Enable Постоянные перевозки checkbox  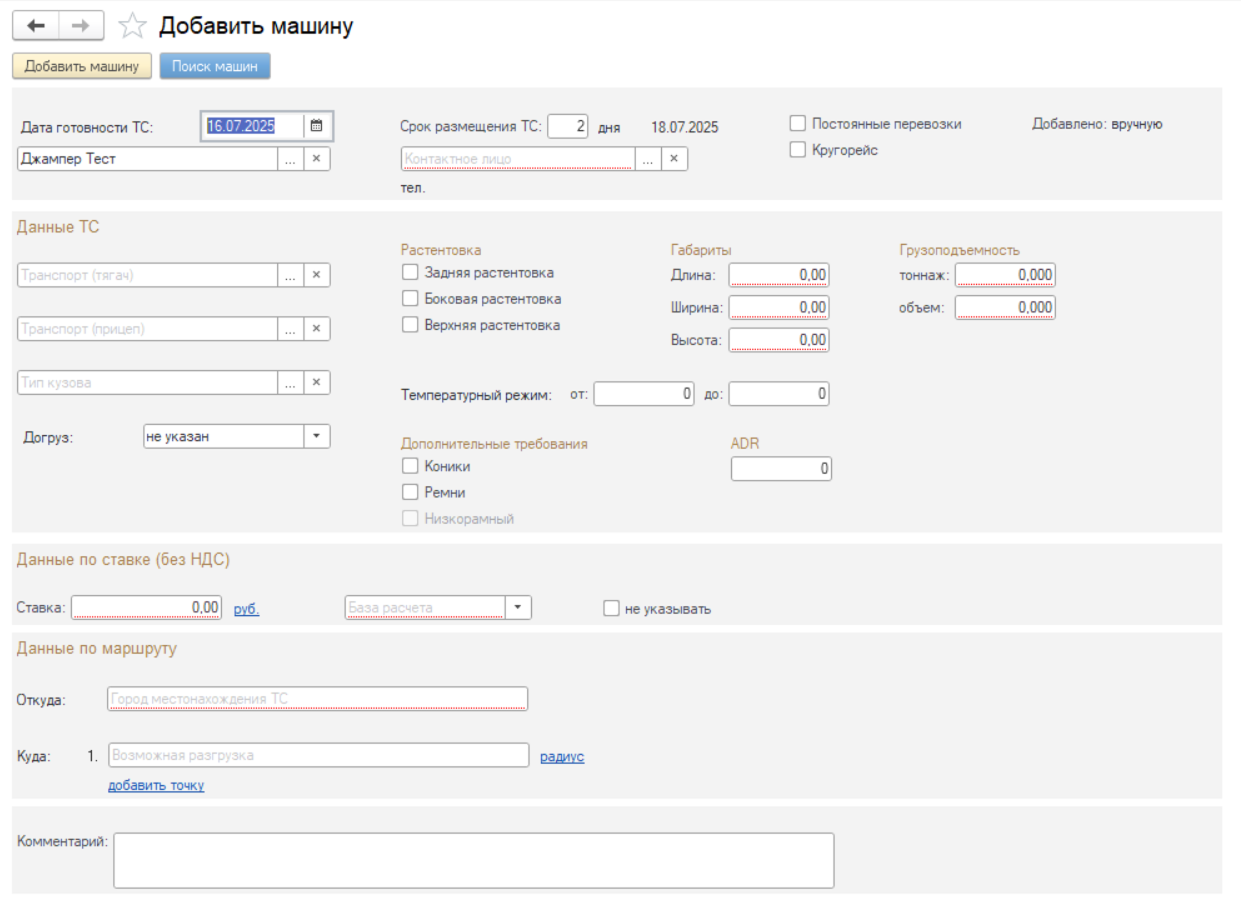pos(798,124)
